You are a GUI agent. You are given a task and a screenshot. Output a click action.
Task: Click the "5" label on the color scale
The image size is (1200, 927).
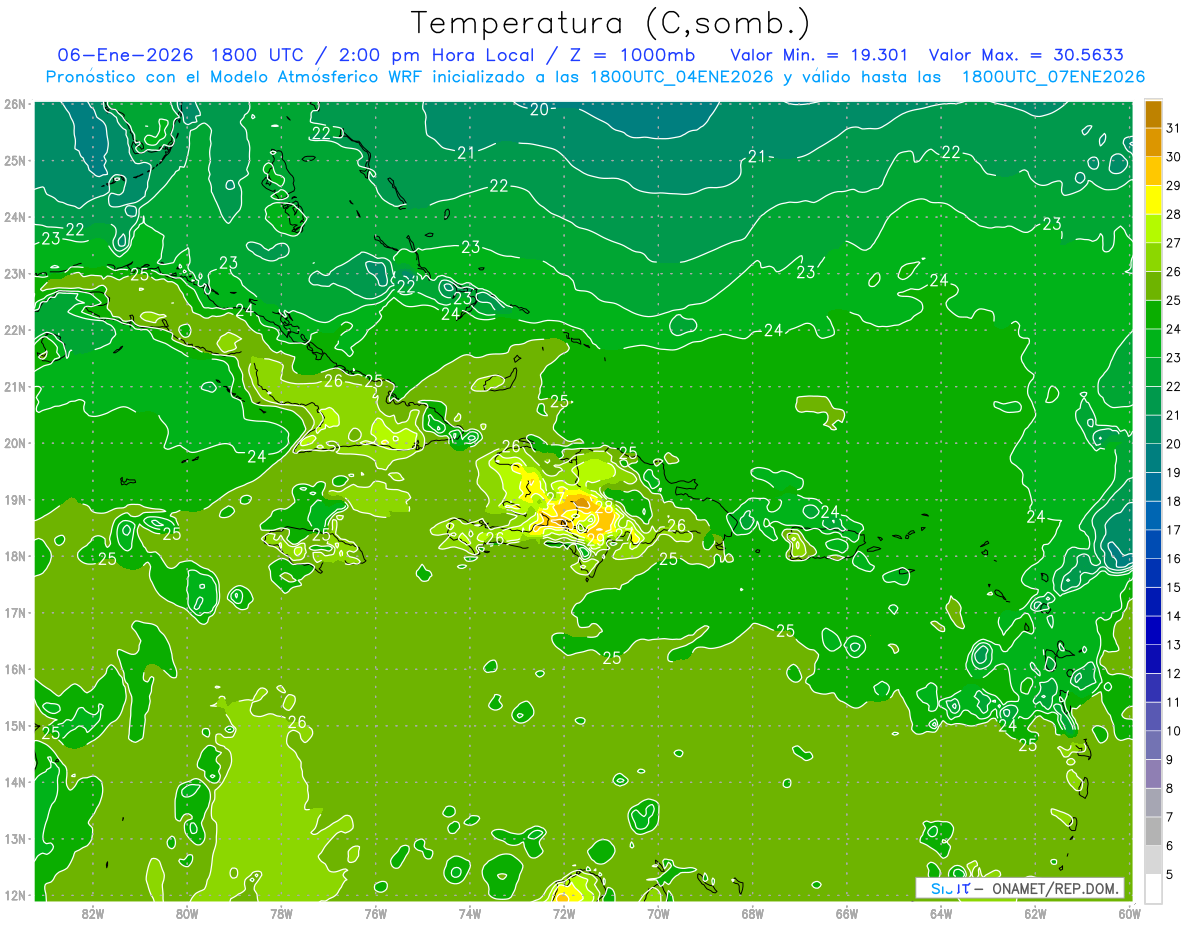pyautogui.click(x=1171, y=874)
